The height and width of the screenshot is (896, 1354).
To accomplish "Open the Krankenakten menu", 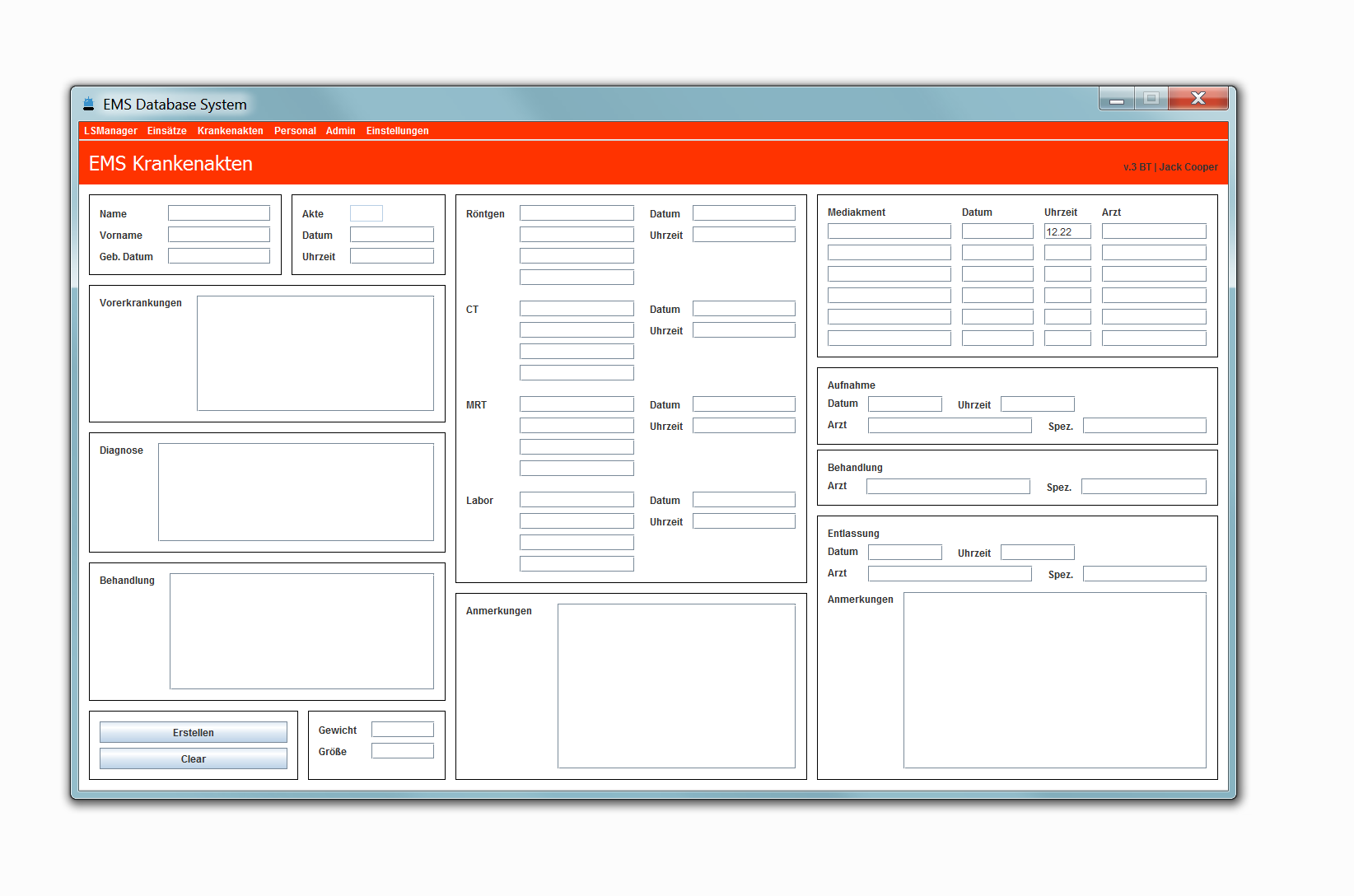I will (230, 131).
